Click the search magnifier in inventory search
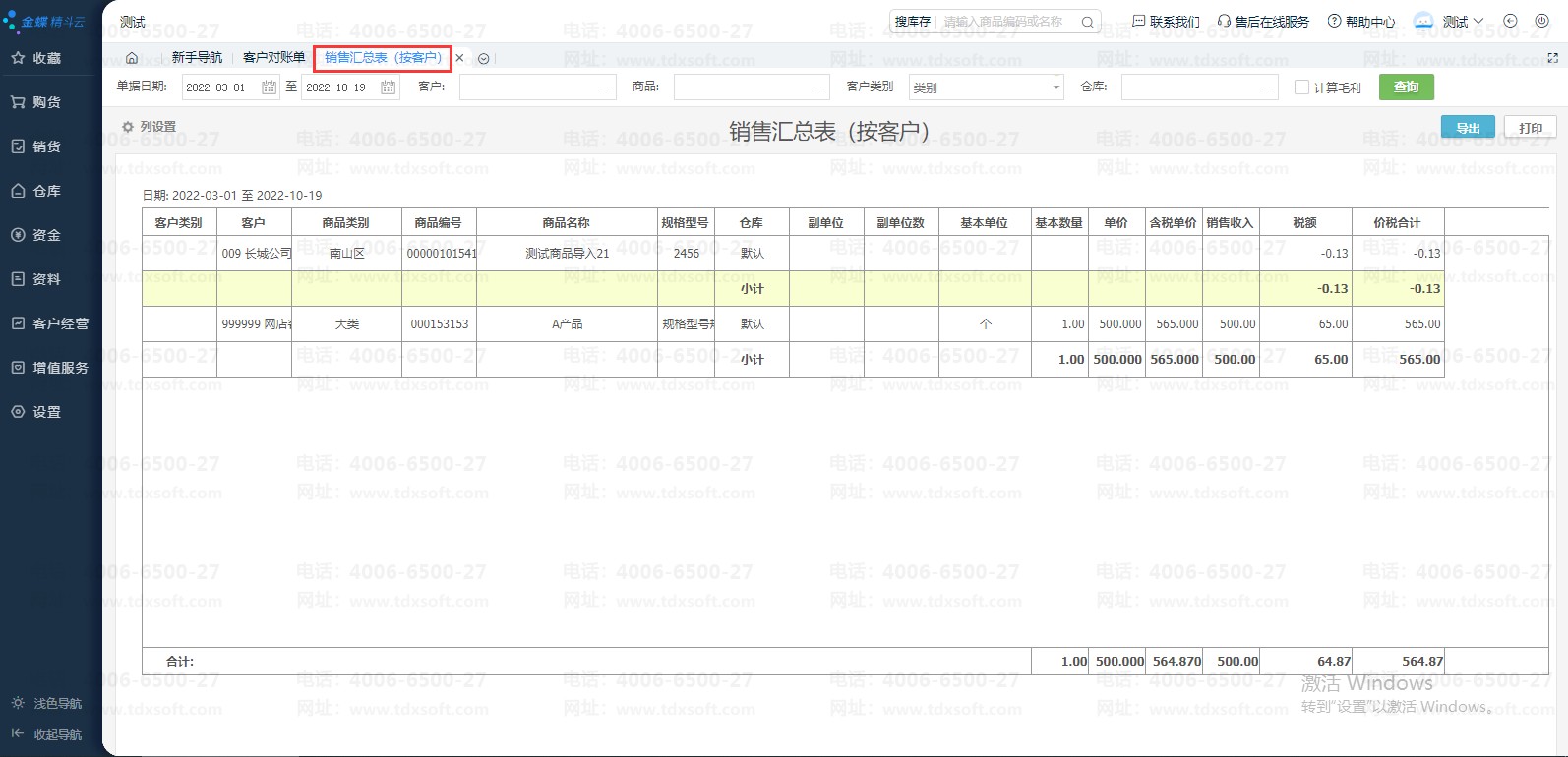1568x757 pixels. pyautogui.click(x=1087, y=22)
